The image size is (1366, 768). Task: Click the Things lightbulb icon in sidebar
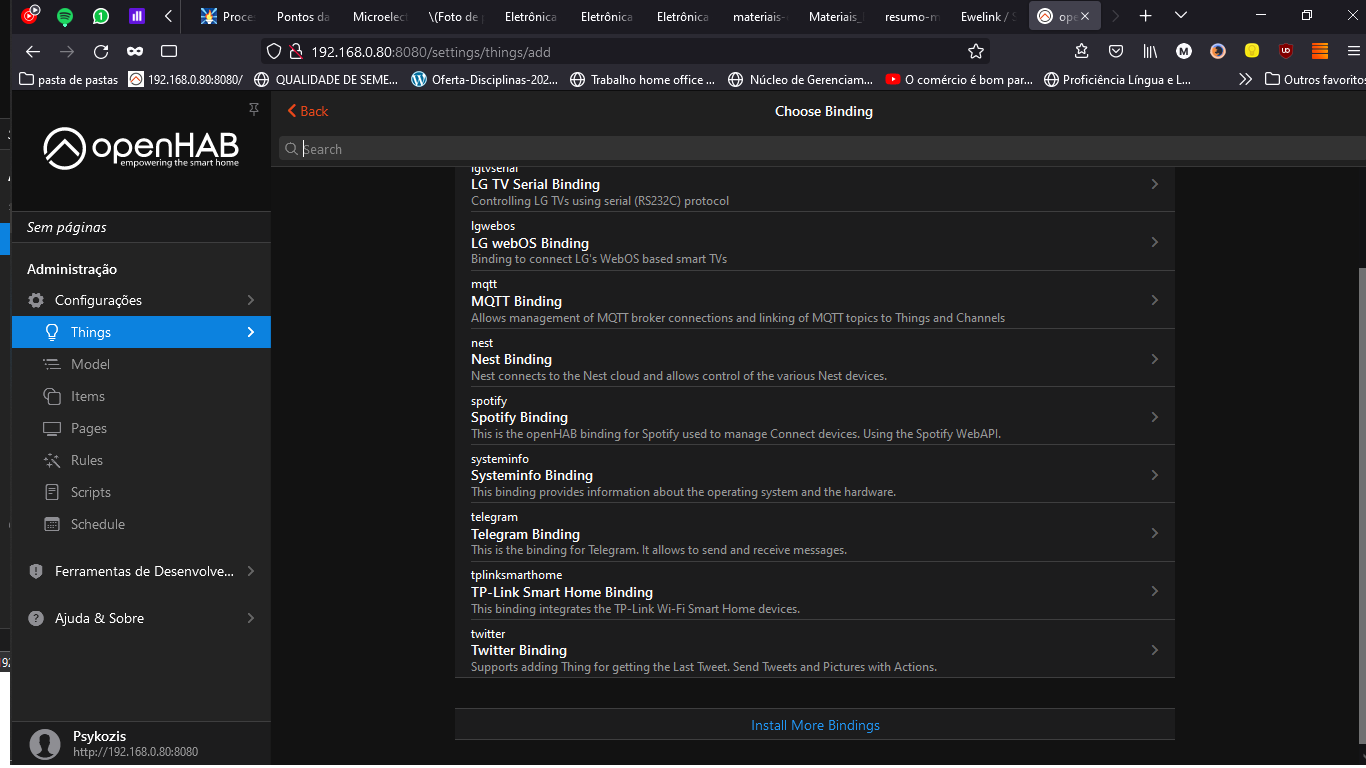click(x=52, y=332)
